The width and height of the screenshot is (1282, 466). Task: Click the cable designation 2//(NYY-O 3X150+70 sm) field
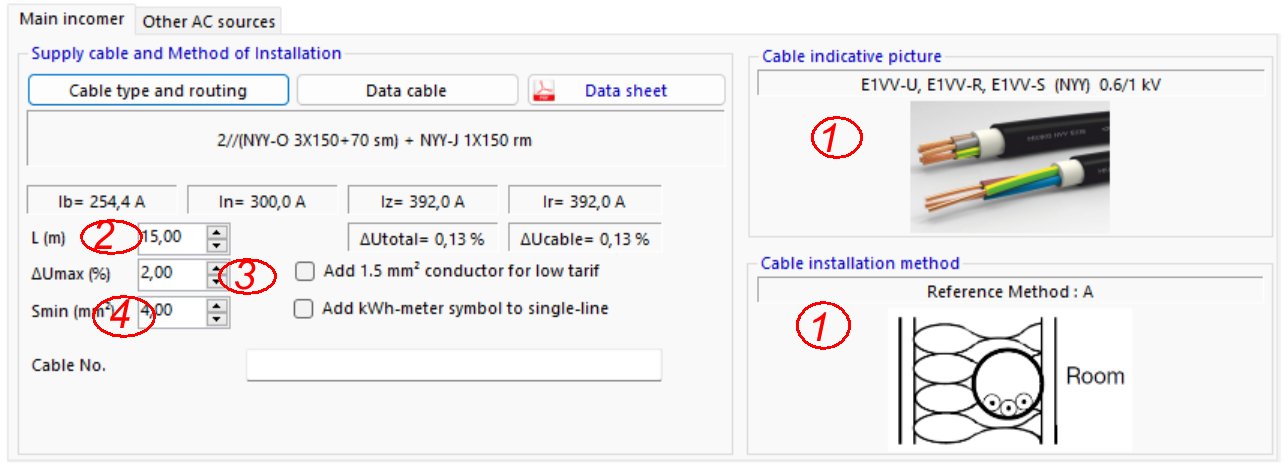(x=375, y=140)
